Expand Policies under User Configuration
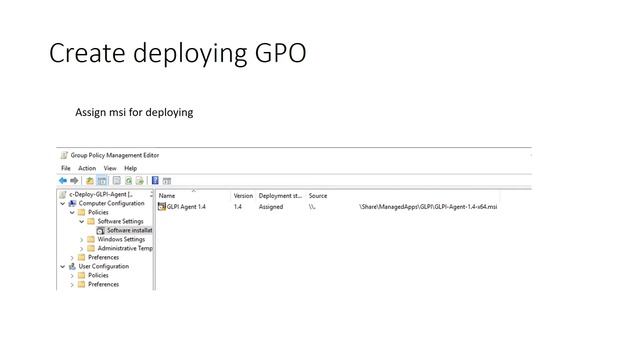This screenshot has height=360, width=640. point(72,276)
